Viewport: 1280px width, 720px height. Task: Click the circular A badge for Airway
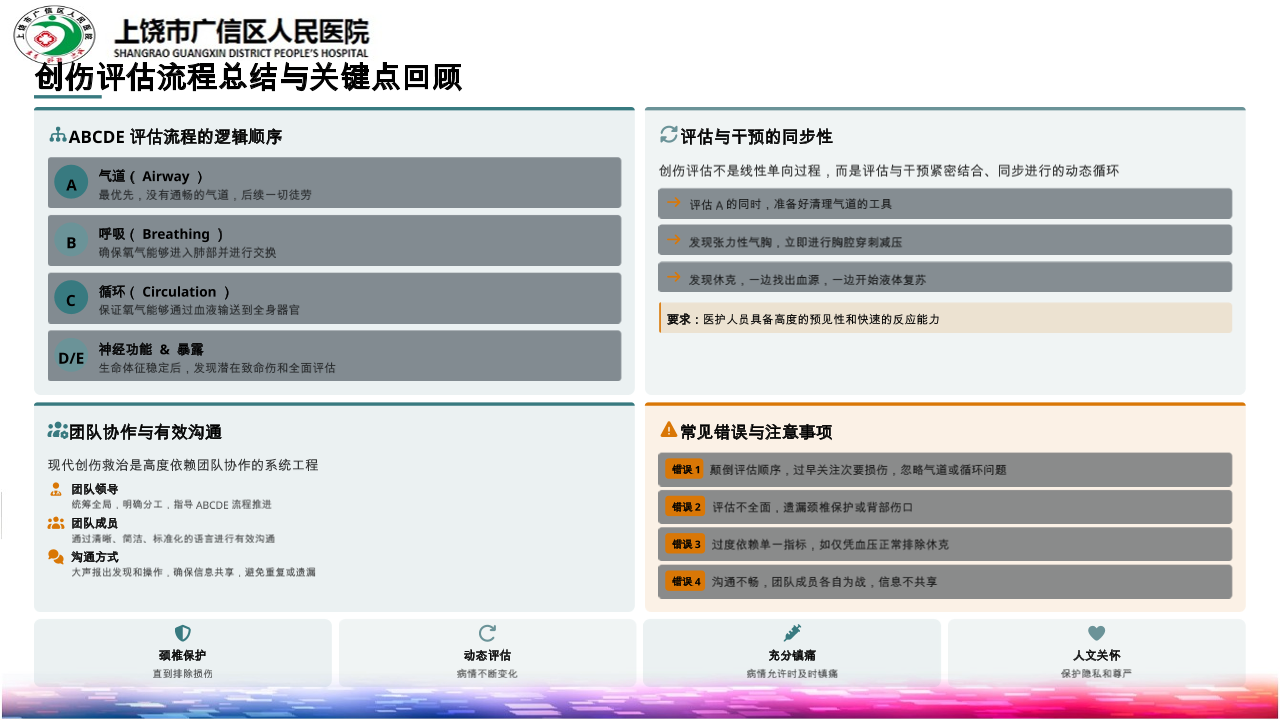point(71,184)
